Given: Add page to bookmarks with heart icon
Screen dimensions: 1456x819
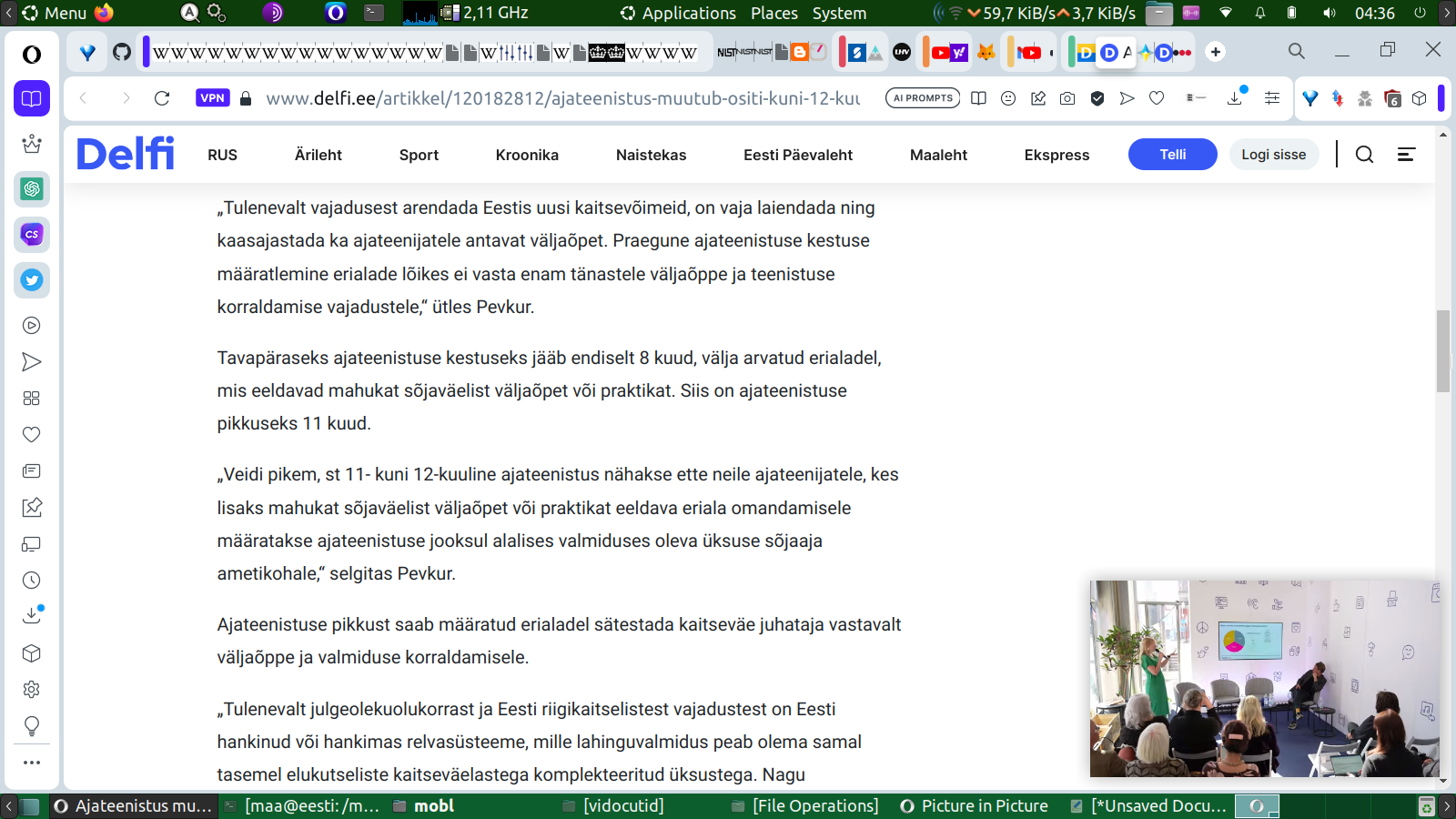Looking at the screenshot, I should (x=1157, y=98).
